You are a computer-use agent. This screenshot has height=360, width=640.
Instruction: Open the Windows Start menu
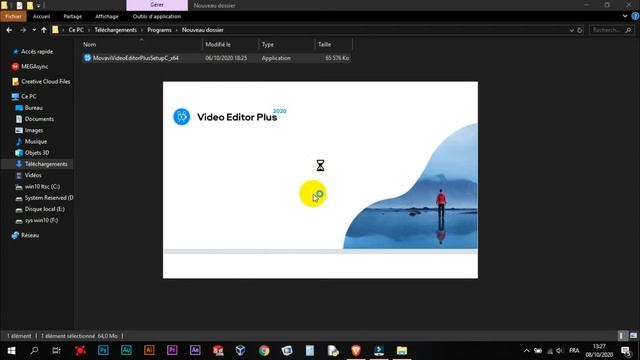coord(11,350)
